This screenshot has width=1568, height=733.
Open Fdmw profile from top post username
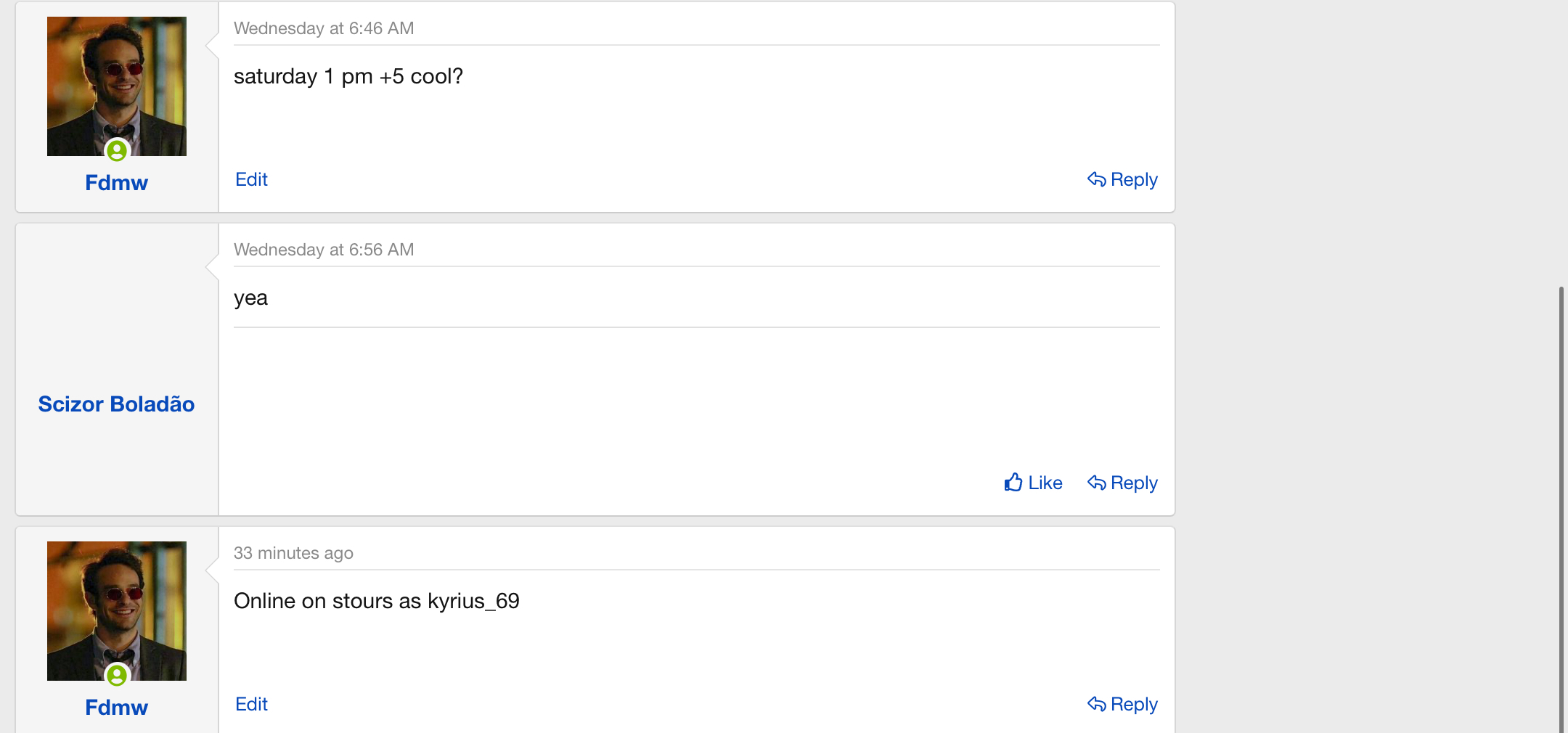pyautogui.click(x=116, y=183)
